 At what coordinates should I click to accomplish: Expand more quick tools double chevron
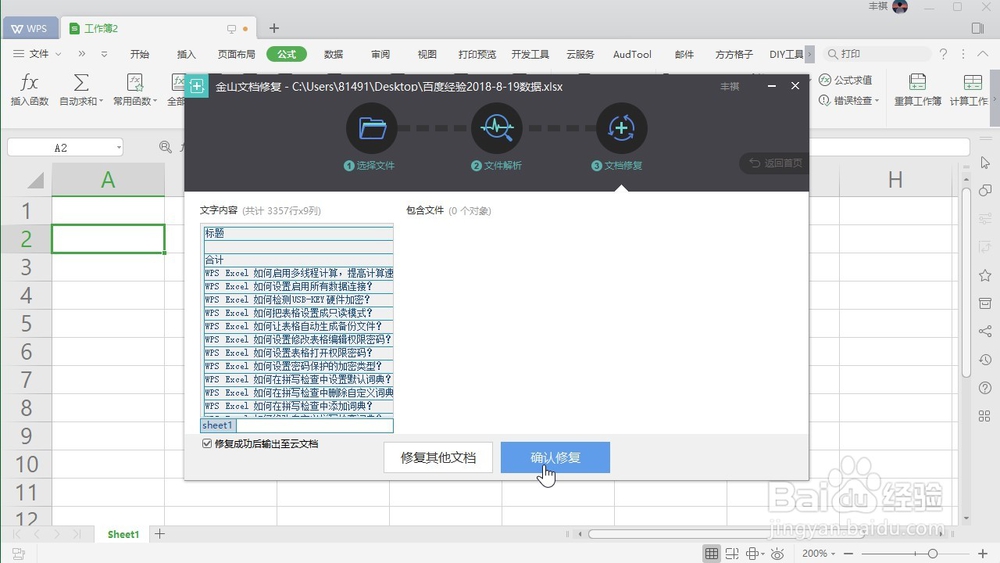(x=82, y=54)
